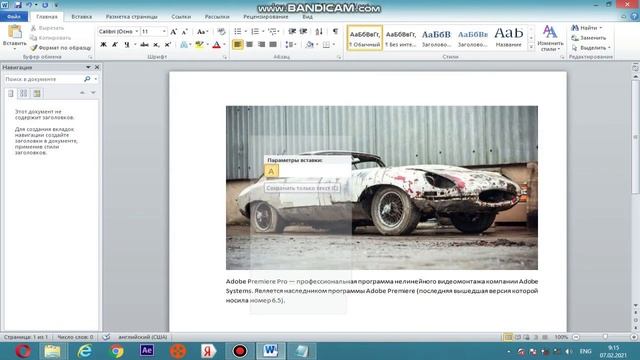Activate Формат по образцу format painter
This screenshot has height=360, width=640.
click(61, 48)
